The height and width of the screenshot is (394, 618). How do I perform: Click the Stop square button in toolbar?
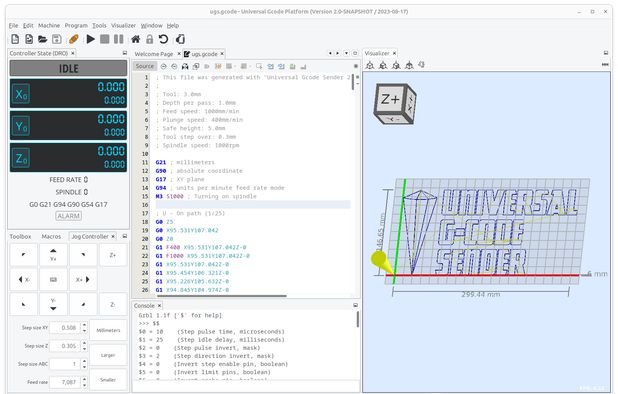pos(104,39)
